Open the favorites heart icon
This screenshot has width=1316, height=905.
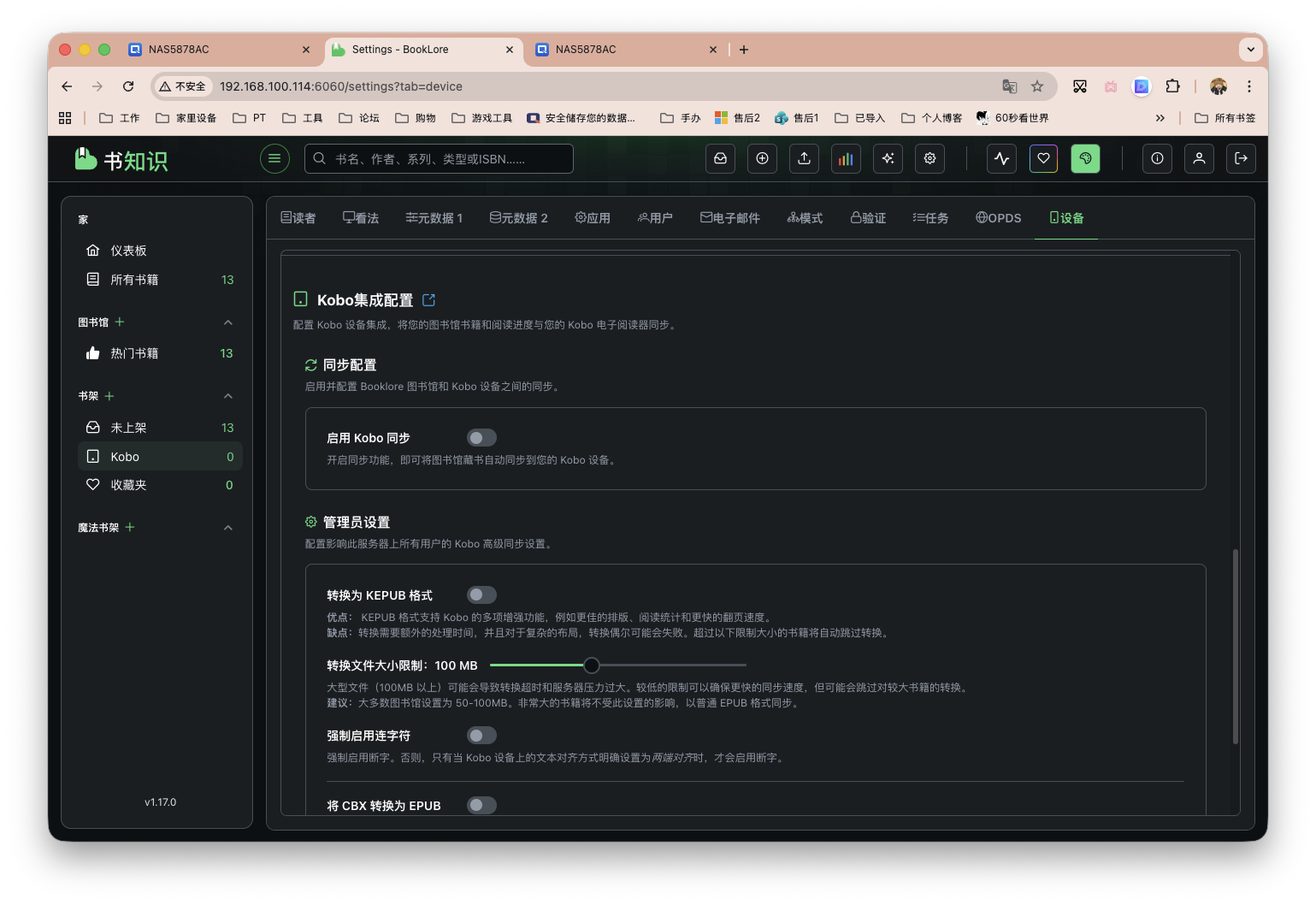[1043, 158]
